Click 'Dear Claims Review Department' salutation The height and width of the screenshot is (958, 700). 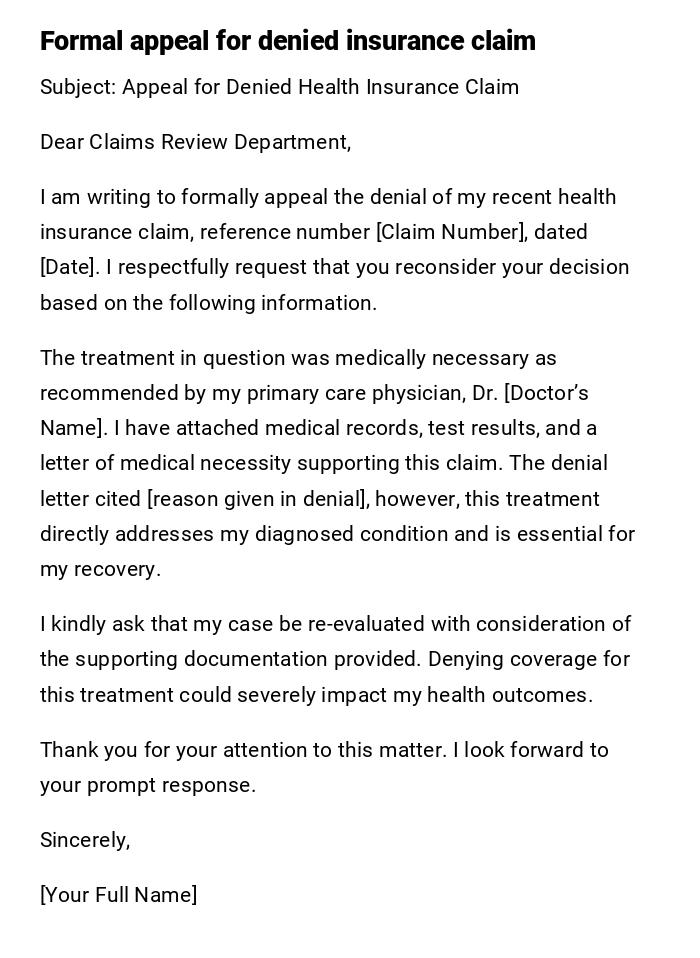pos(195,142)
